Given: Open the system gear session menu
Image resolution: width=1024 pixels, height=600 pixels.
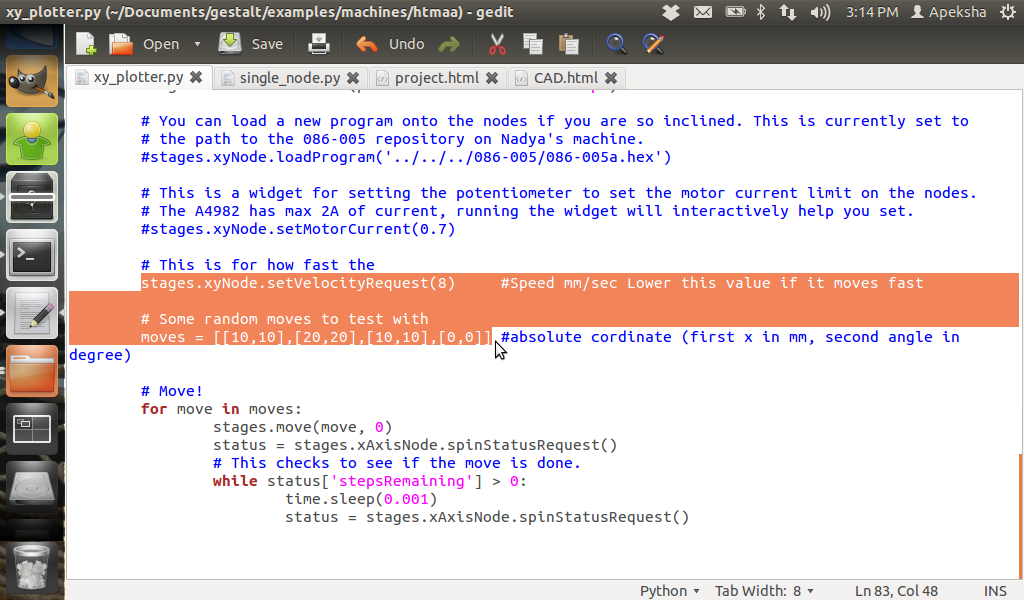Looking at the screenshot, I should point(1008,12).
